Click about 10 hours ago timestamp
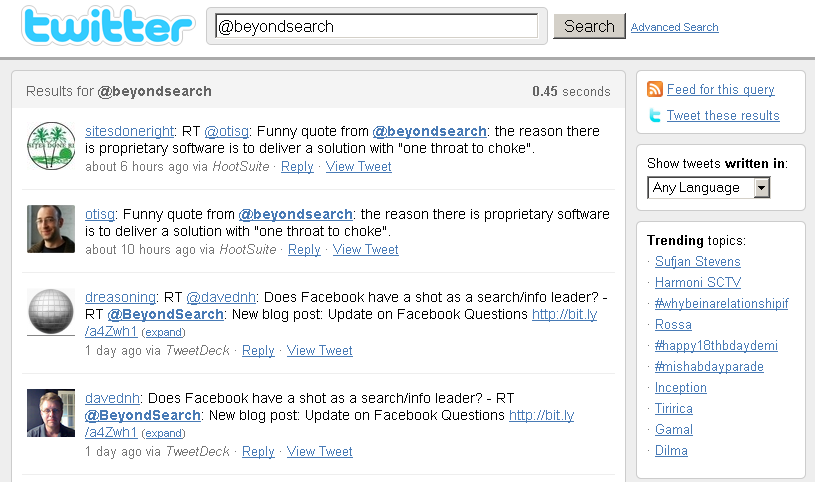This screenshot has height=482, width=815. pos(140,250)
